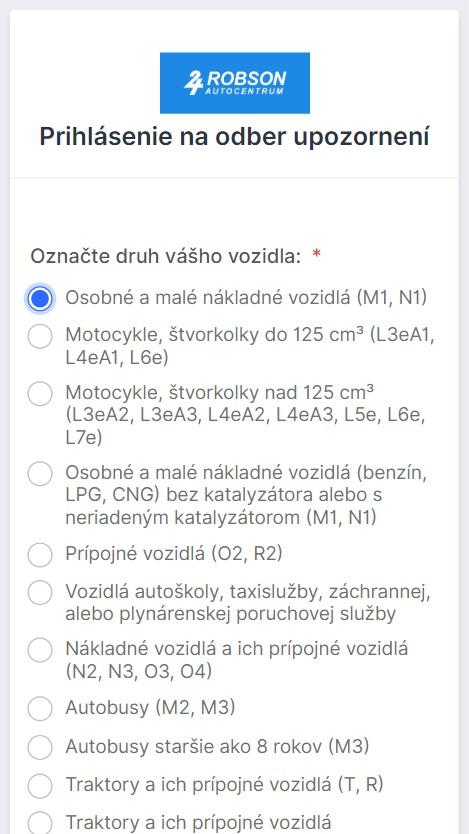Select Nákladné vozidlá (N2, N3, O3, O4)

coord(40,650)
